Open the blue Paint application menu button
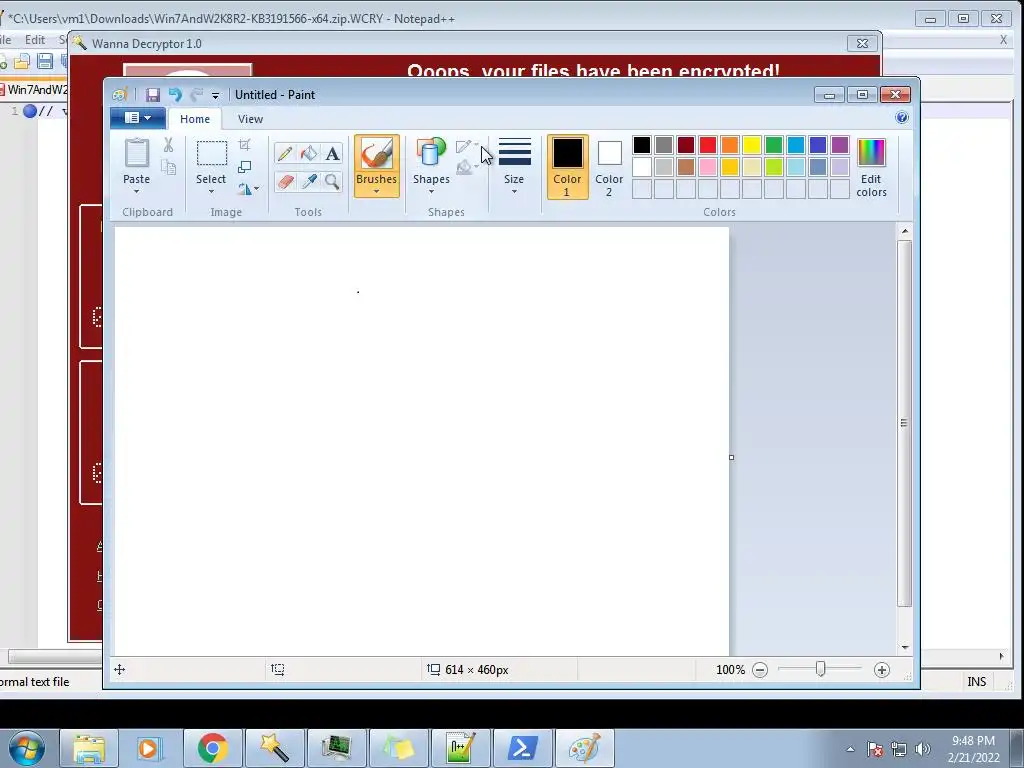 pos(138,118)
